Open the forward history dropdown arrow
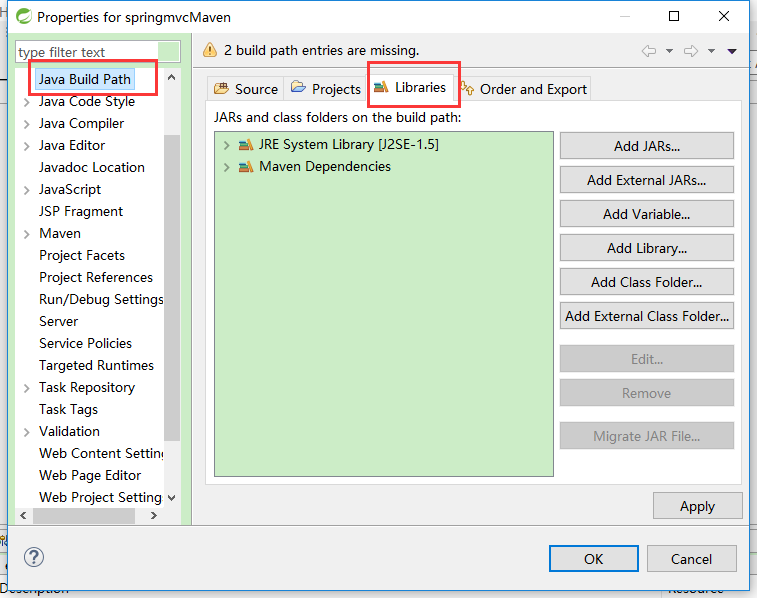 point(711,51)
